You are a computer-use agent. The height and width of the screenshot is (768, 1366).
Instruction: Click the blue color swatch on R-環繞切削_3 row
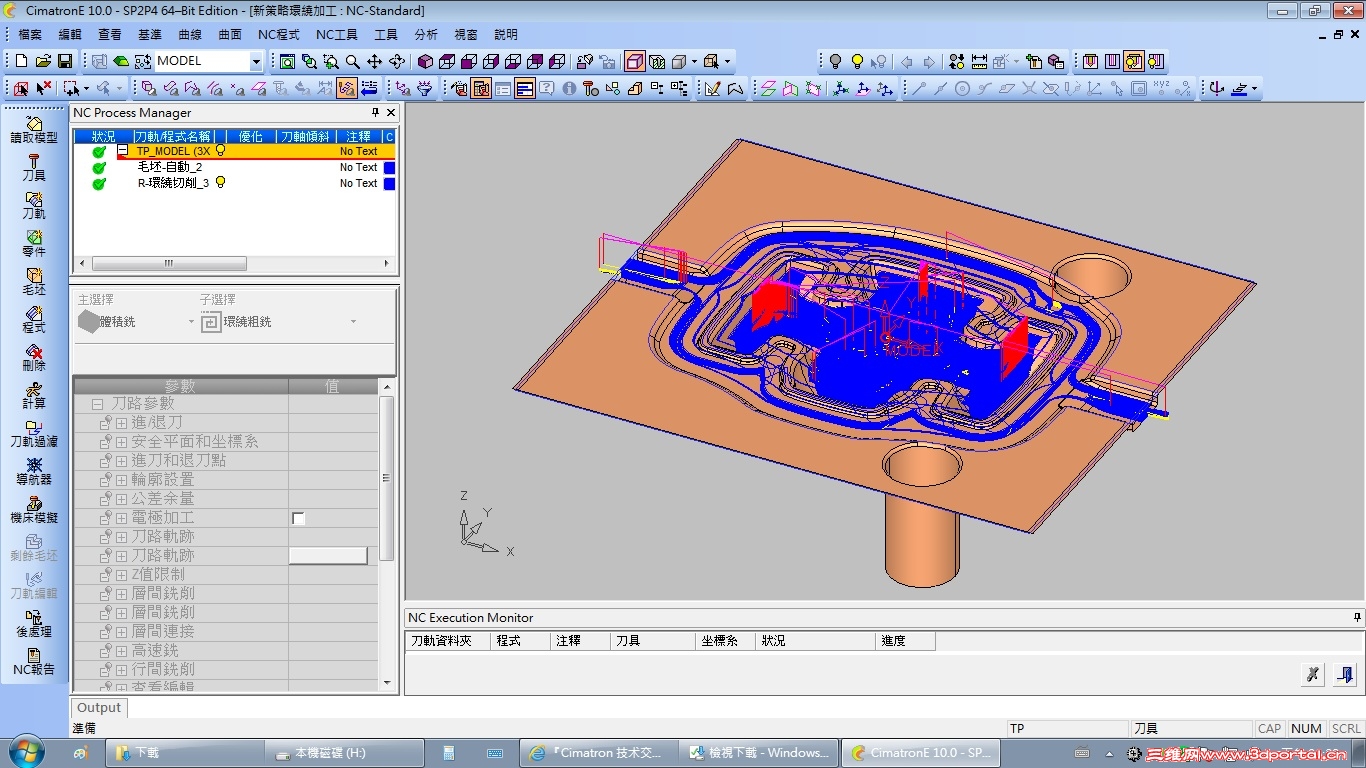(390, 183)
